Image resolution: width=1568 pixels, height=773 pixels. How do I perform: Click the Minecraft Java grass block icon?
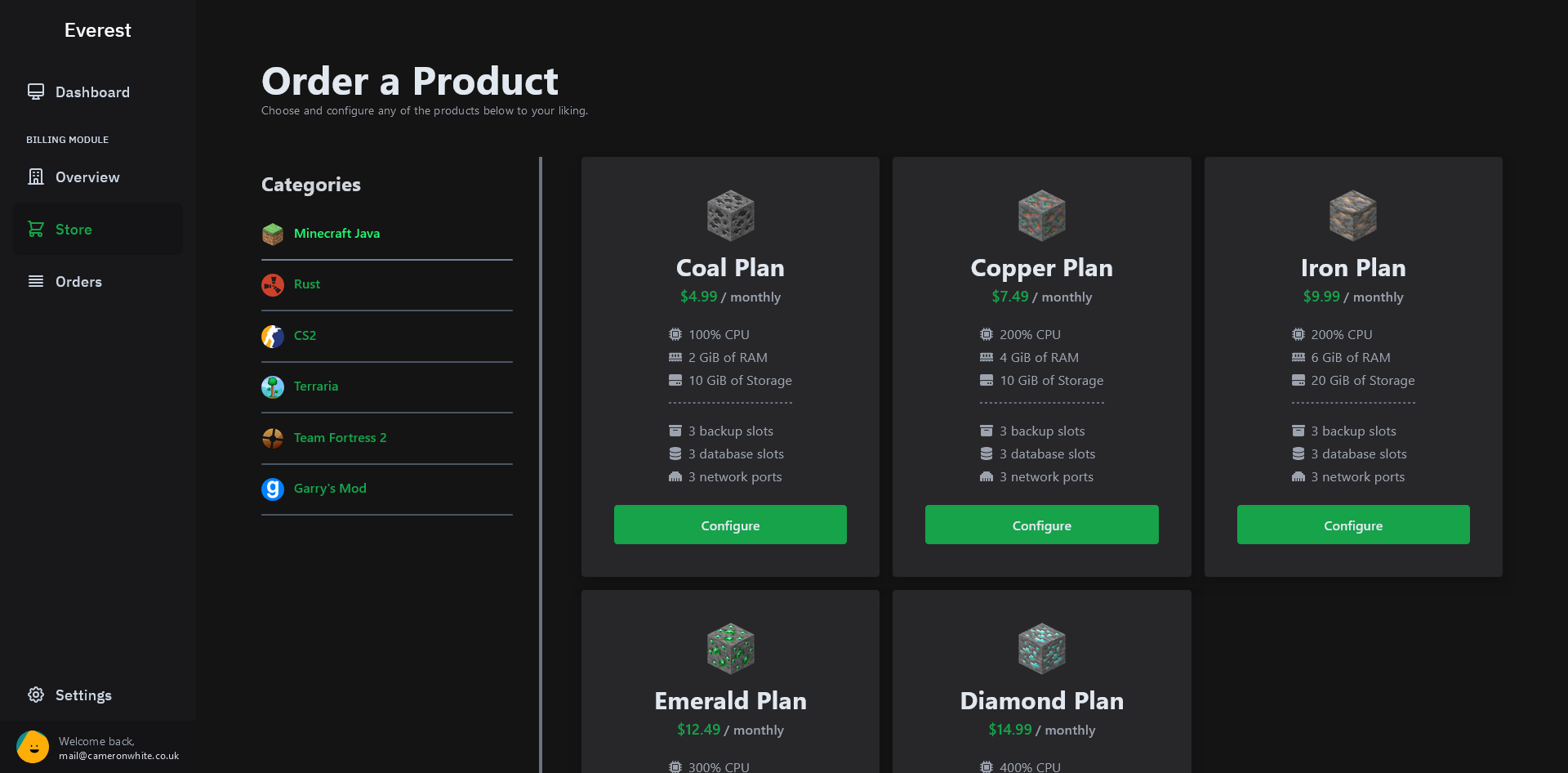273,234
